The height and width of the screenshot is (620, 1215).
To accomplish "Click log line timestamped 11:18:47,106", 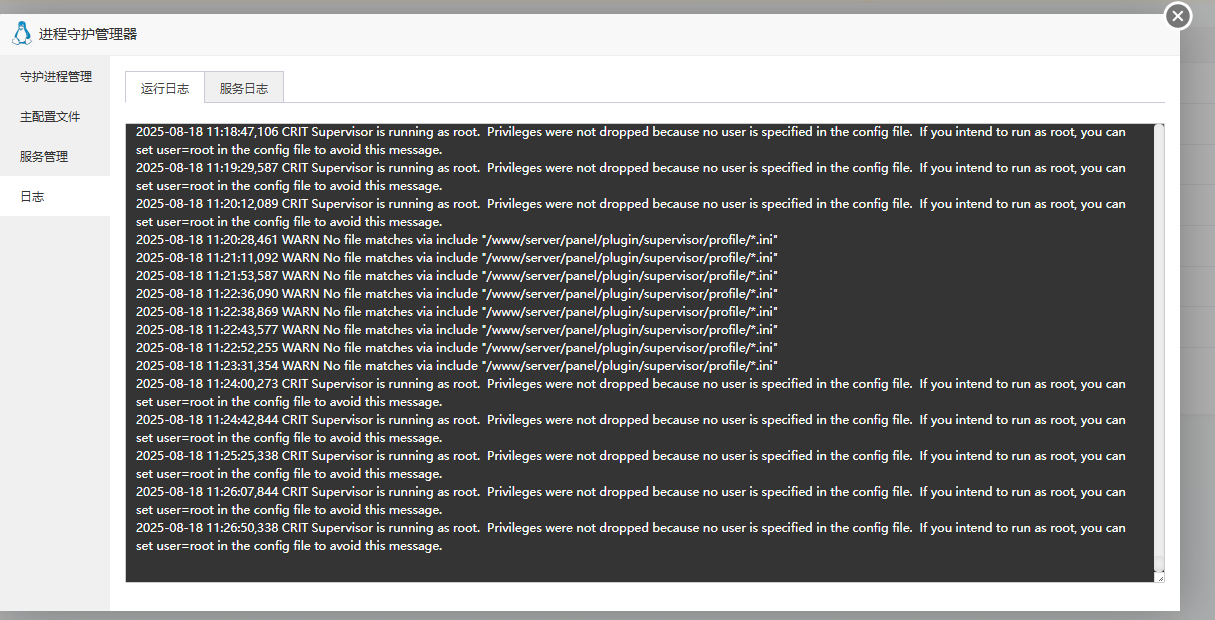I will [631, 141].
